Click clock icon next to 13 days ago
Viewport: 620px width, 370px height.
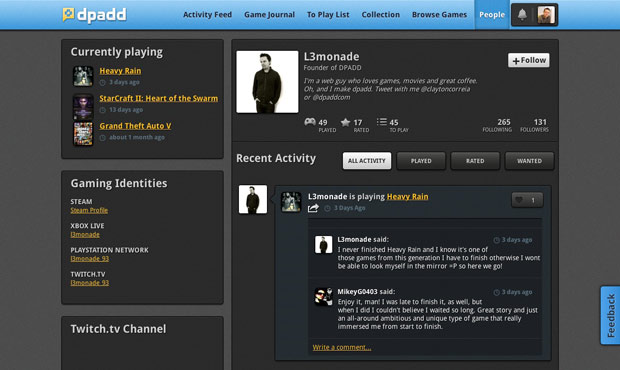click(102, 110)
